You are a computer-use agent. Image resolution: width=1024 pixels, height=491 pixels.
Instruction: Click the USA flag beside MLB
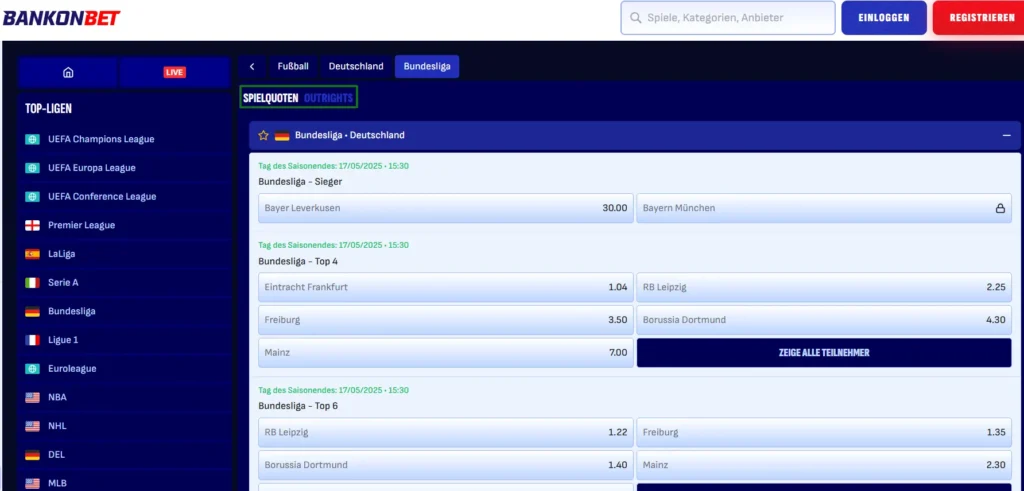coord(33,484)
